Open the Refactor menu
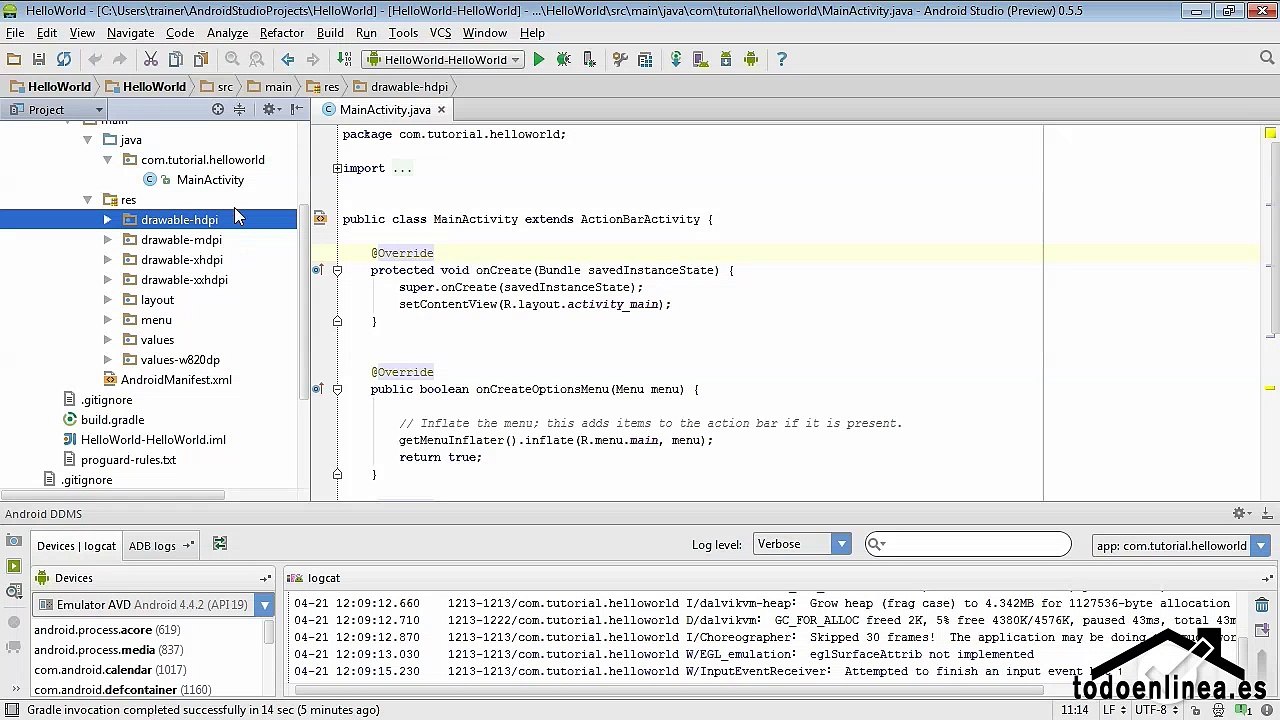Viewport: 1280px width, 720px height. click(x=281, y=33)
